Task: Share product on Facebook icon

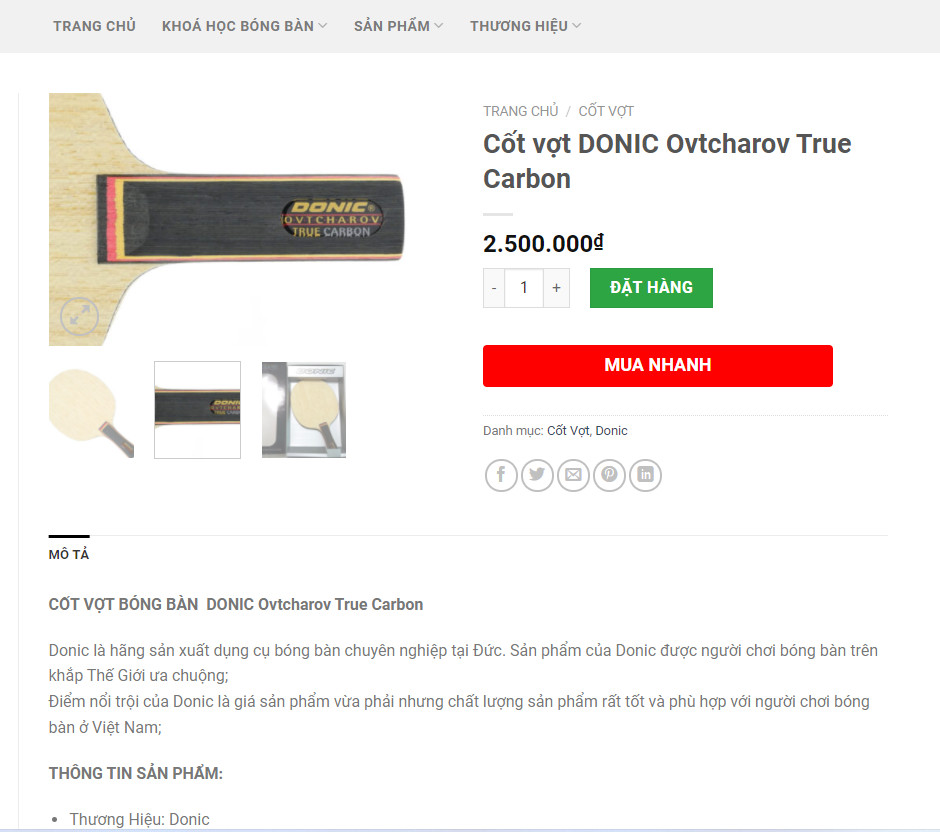Action: pos(501,475)
